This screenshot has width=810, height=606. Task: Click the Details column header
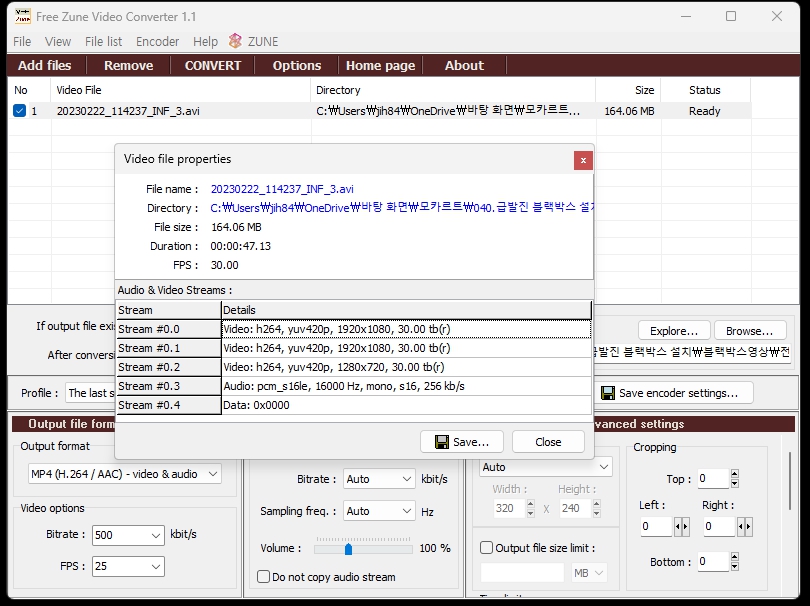click(x=407, y=310)
